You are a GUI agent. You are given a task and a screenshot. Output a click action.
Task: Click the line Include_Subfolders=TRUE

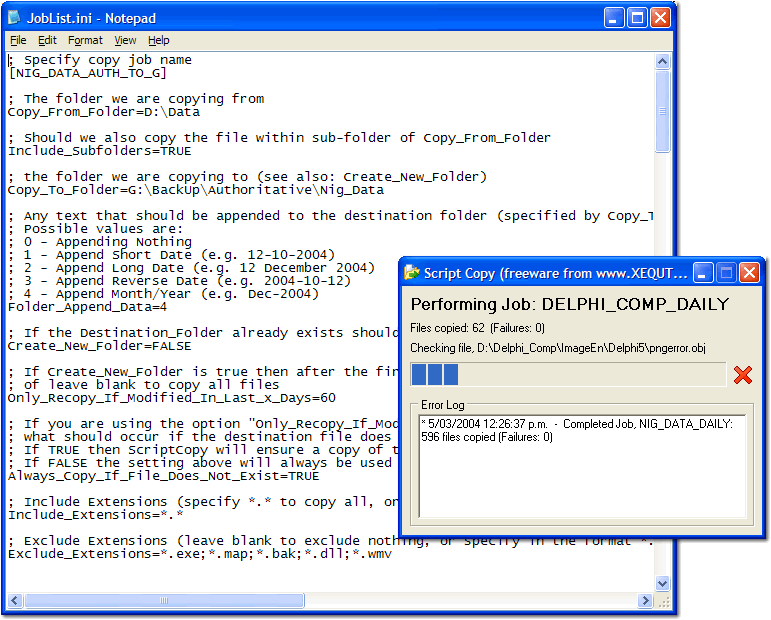click(99, 151)
